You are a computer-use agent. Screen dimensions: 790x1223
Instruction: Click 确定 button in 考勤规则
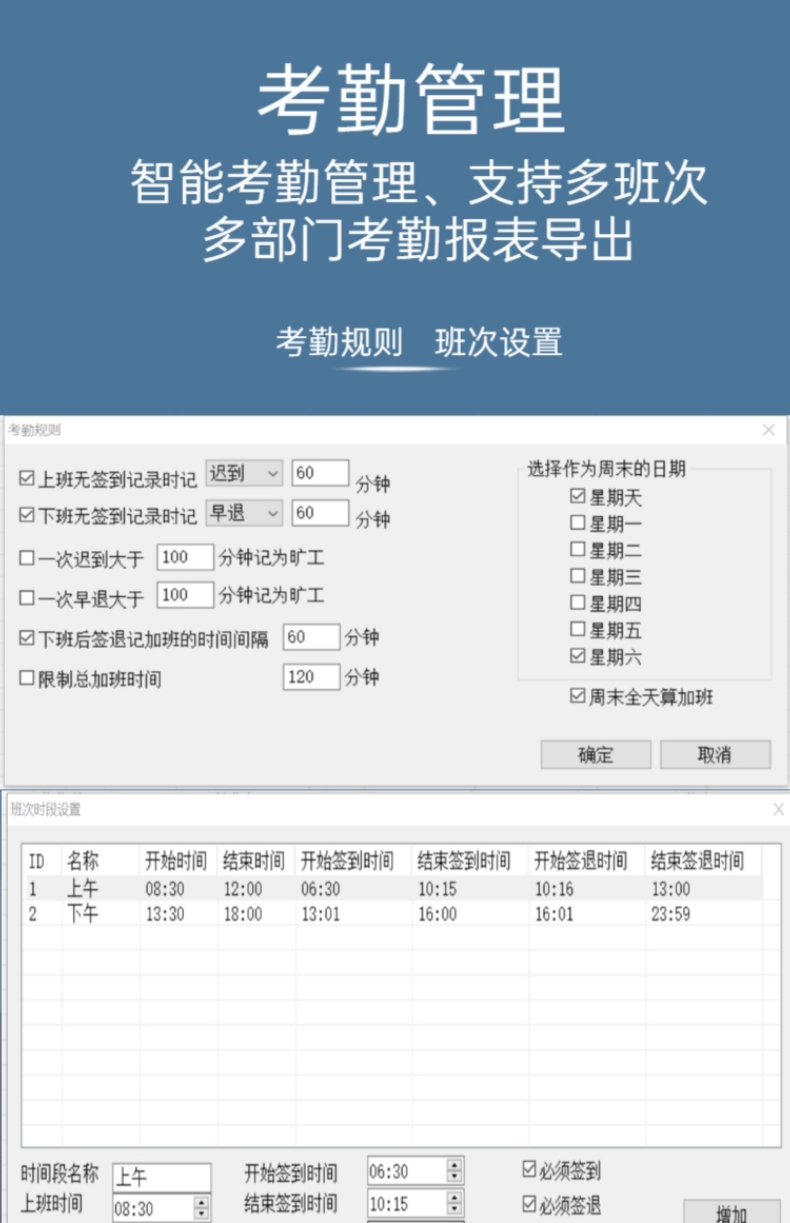pos(595,755)
